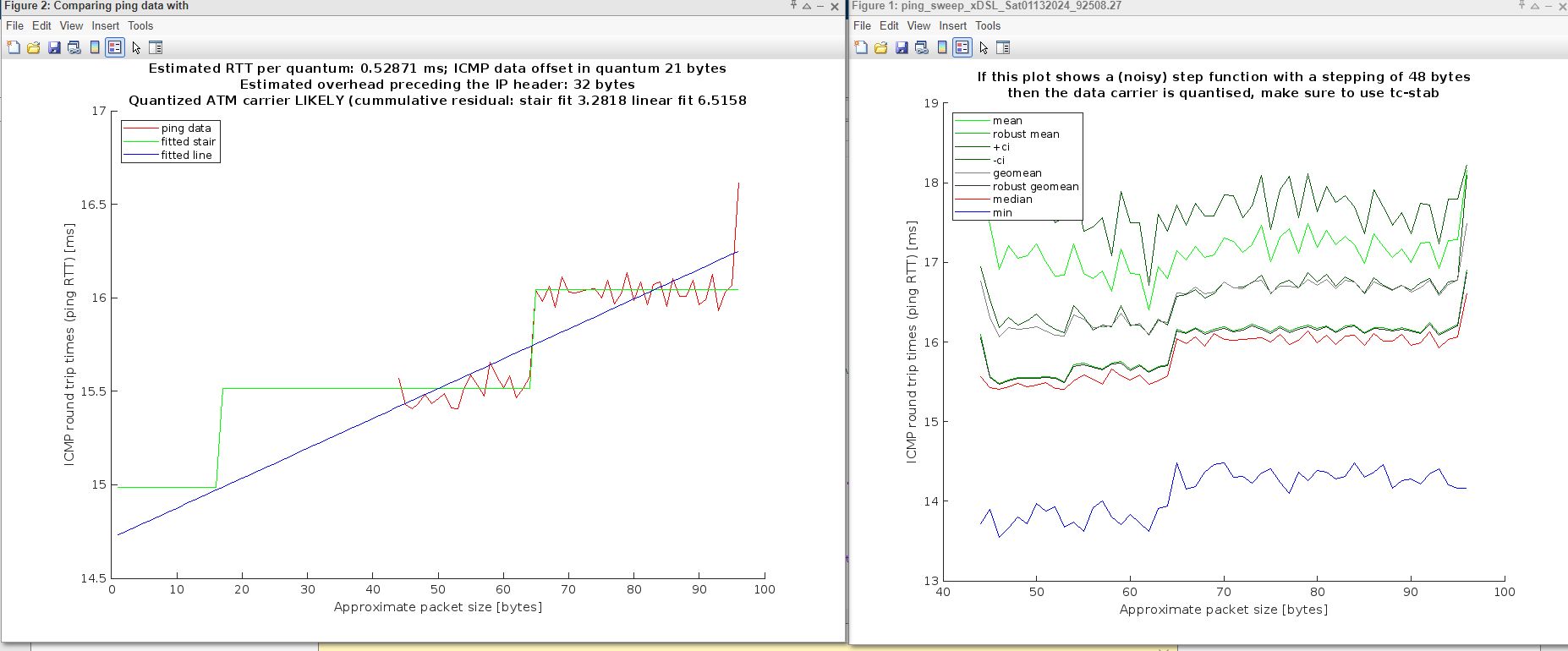Open Property Inspector in Figure 2 toolbar
This screenshot has height=651, width=1568.
point(156,47)
